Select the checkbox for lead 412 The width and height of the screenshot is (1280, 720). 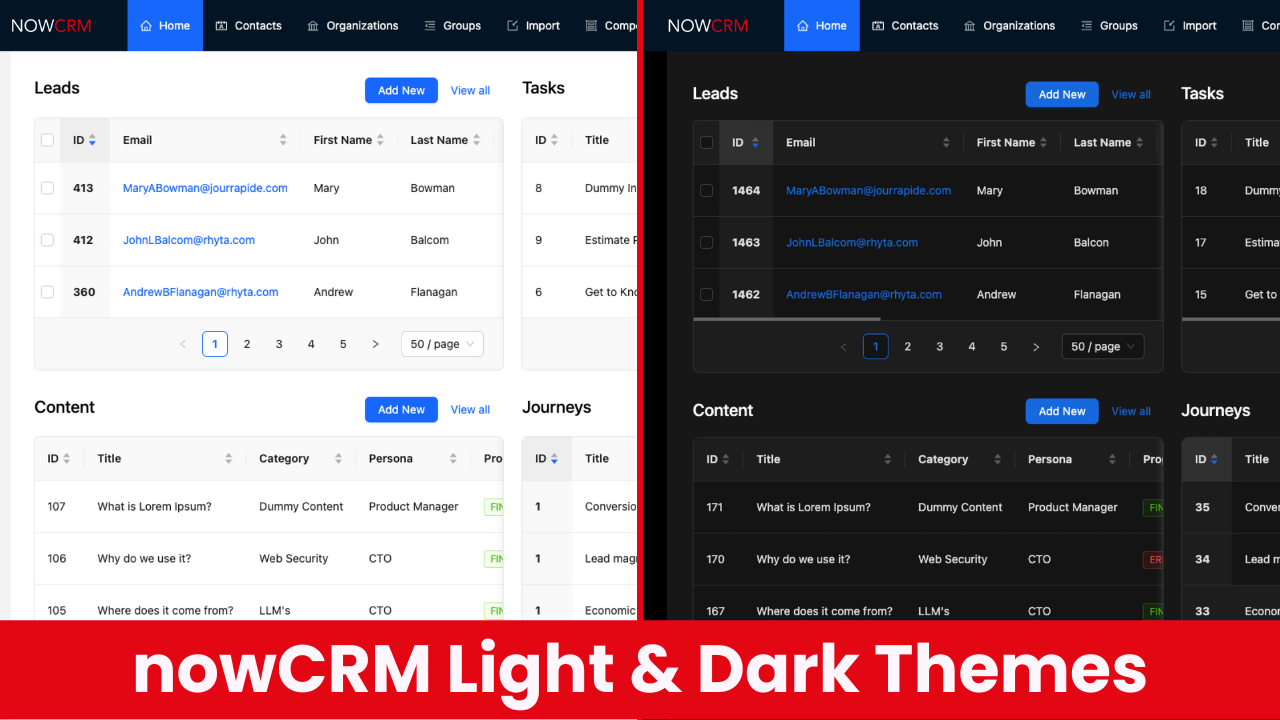pyautogui.click(x=47, y=240)
